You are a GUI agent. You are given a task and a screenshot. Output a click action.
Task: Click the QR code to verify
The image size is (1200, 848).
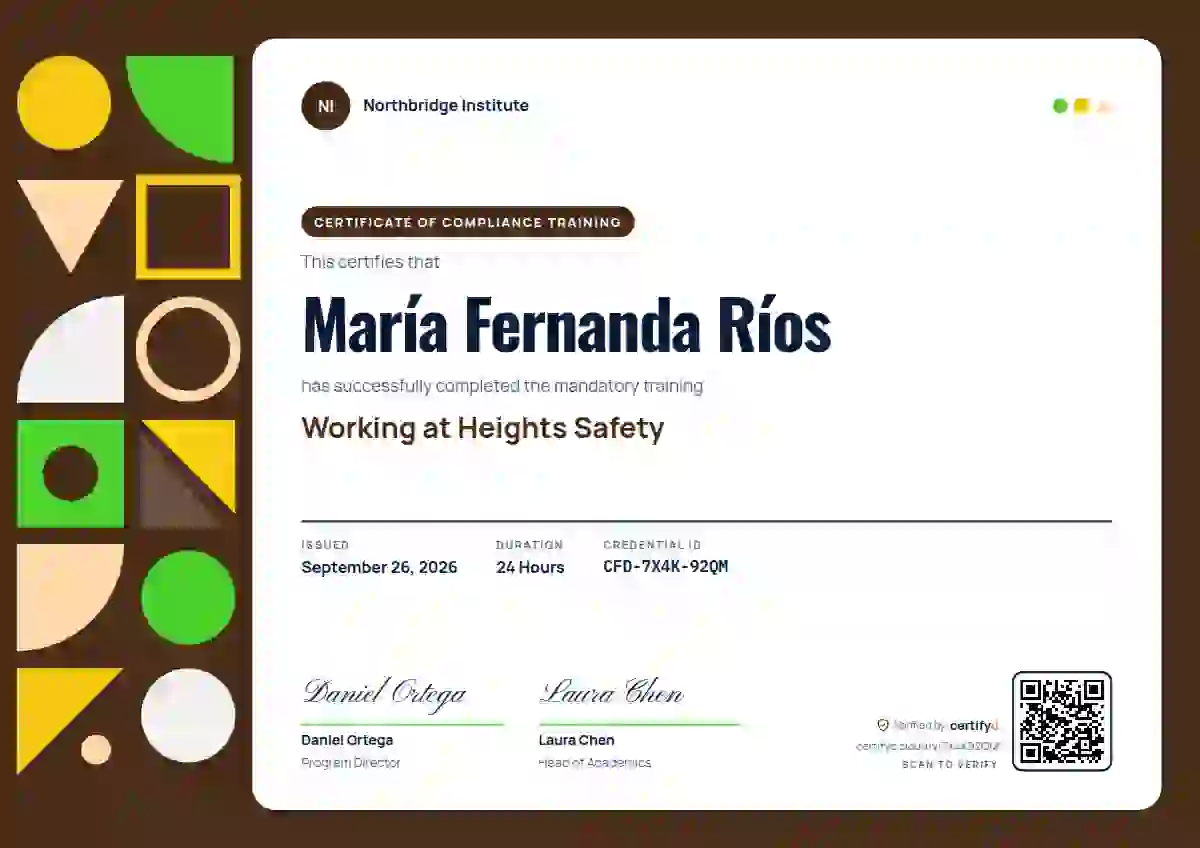click(x=1062, y=721)
